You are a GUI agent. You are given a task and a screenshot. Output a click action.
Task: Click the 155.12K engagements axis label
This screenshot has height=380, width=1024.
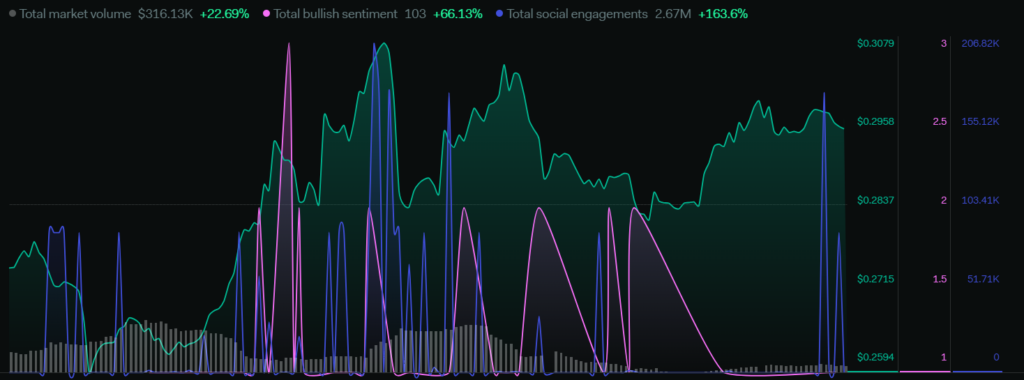coord(980,121)
